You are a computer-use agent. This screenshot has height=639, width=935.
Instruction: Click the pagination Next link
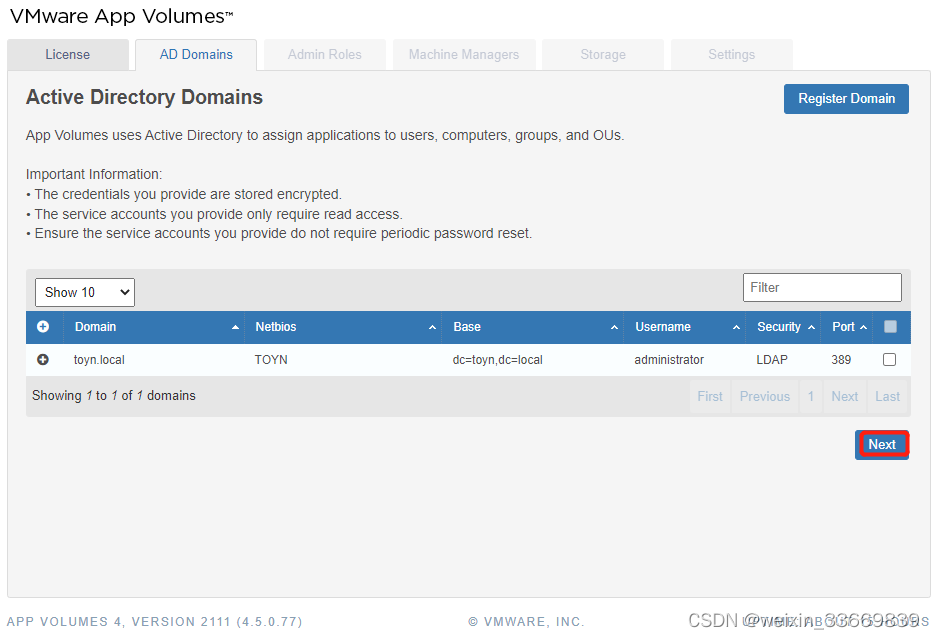click(x=845, y=396)
